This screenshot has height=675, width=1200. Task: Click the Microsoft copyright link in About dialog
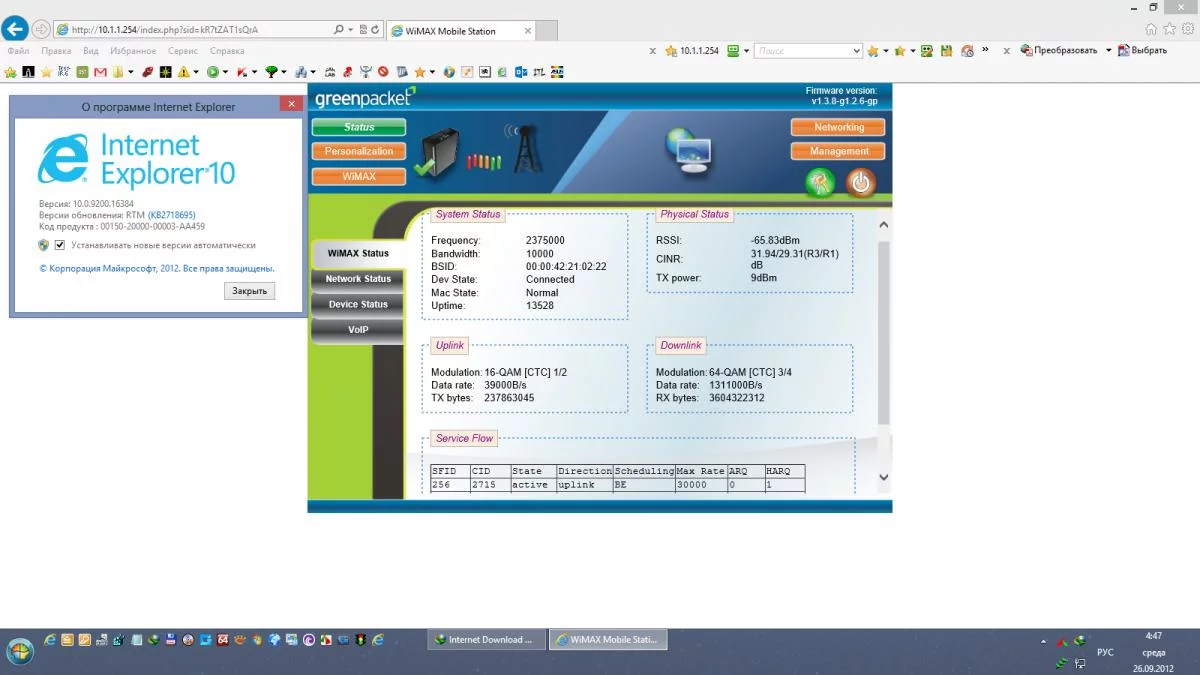point(156,268)
